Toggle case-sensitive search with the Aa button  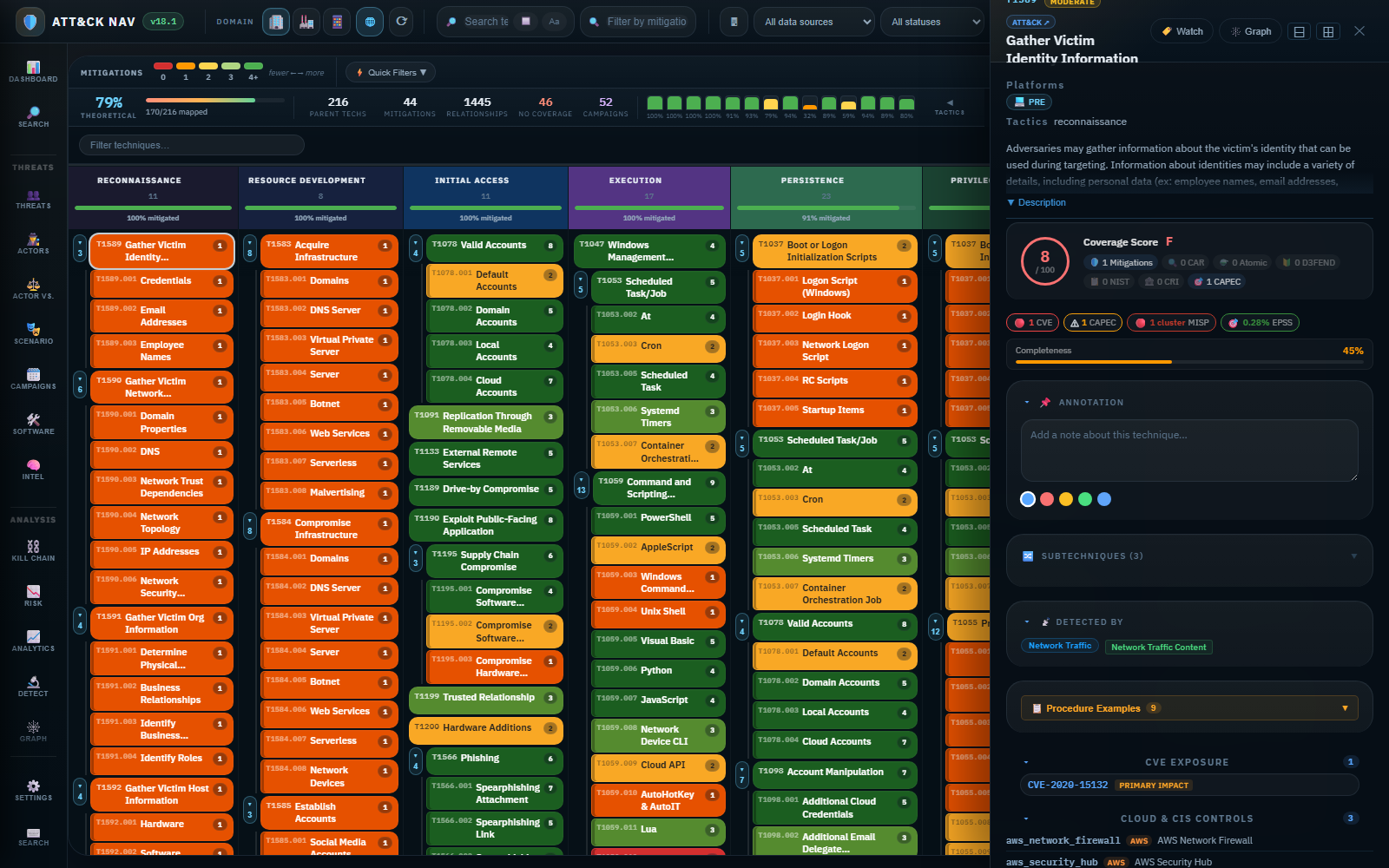(x=554, y=22)
